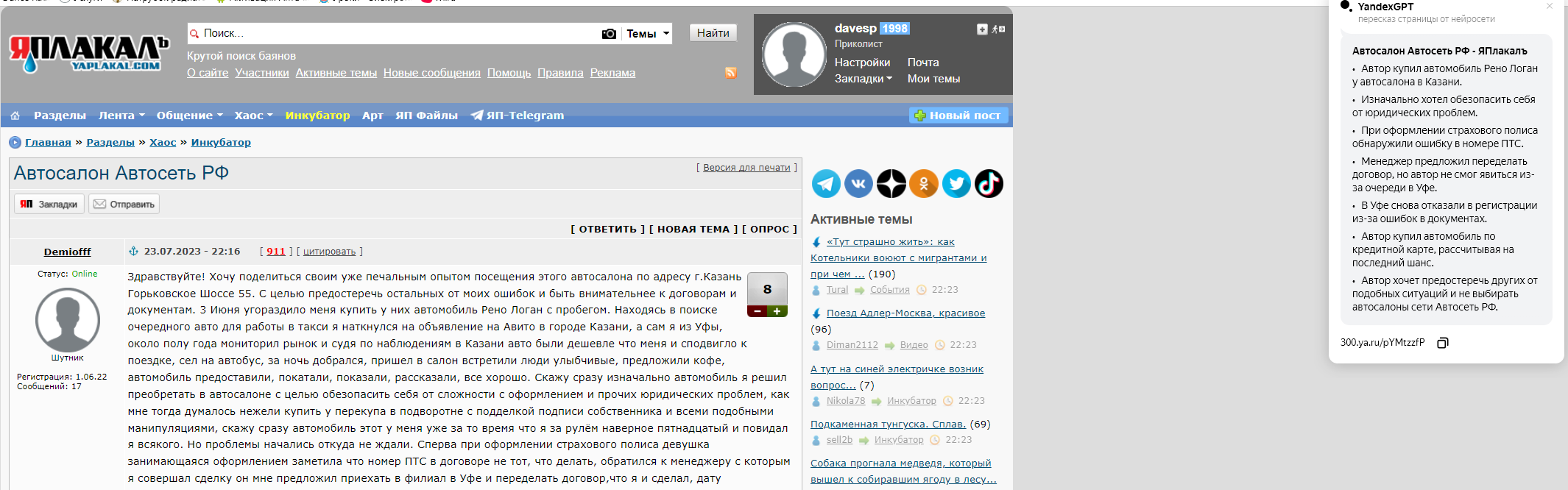Open the ЯП-Telegram menu item

tap(518, 116)
